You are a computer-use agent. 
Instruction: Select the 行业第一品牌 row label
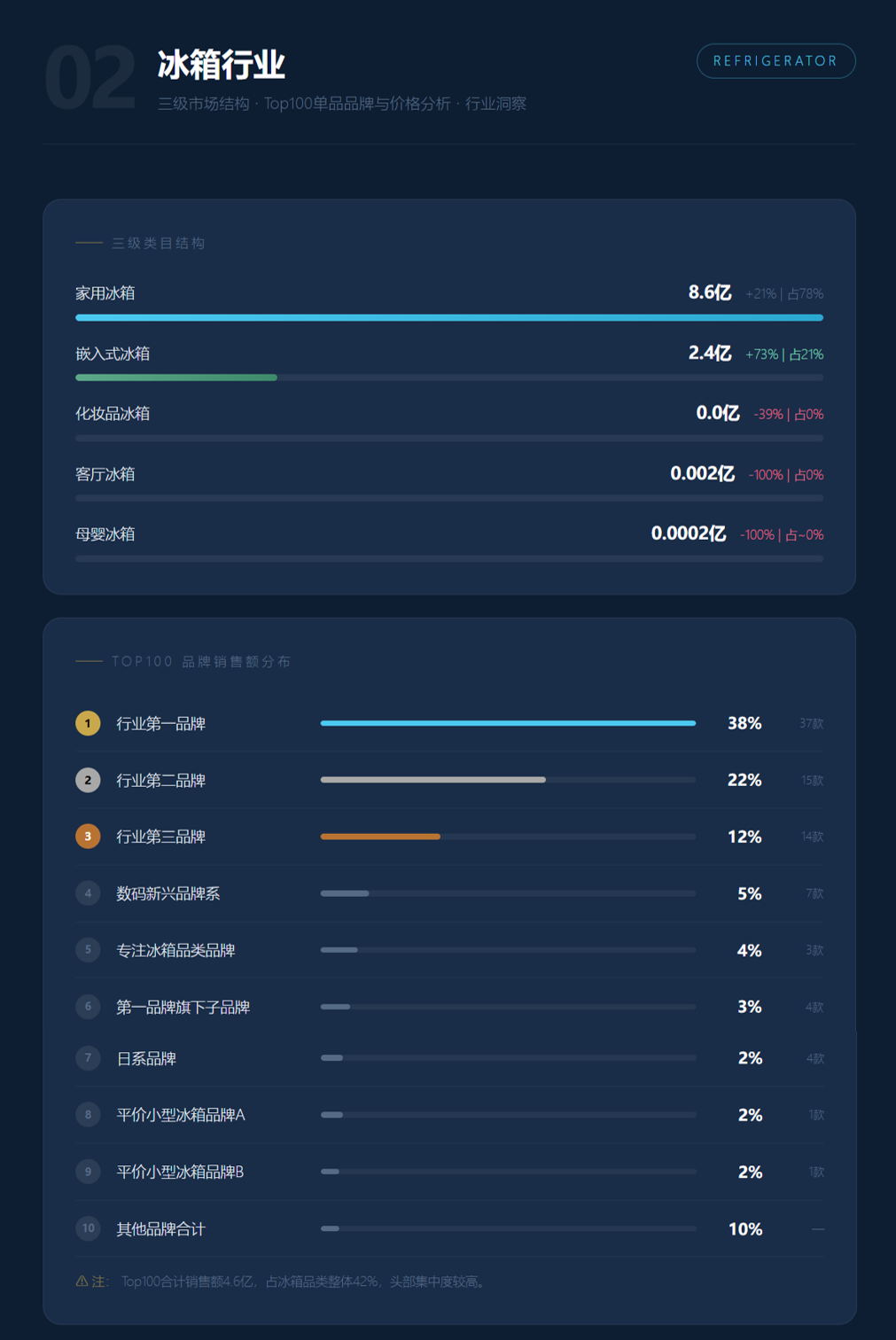coord(161,724)
